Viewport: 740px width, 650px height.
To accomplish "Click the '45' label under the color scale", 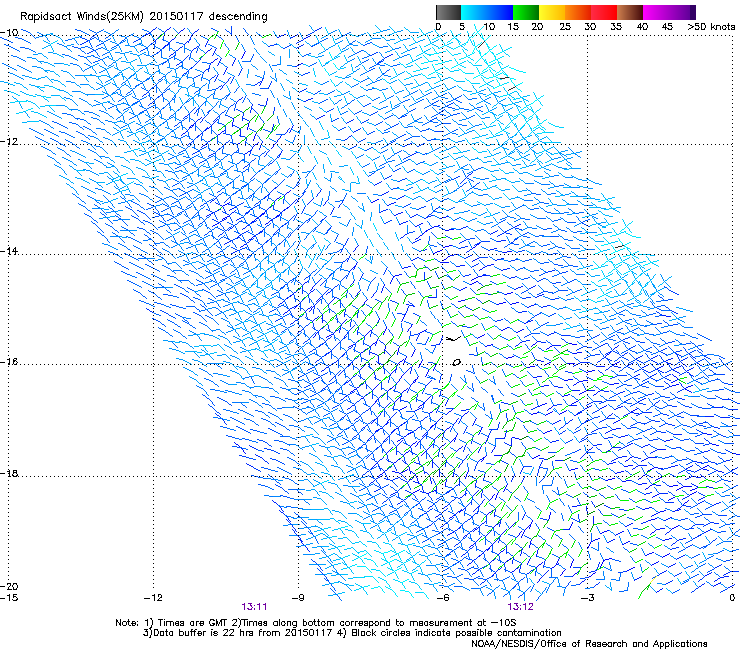I will pos(667,27).
